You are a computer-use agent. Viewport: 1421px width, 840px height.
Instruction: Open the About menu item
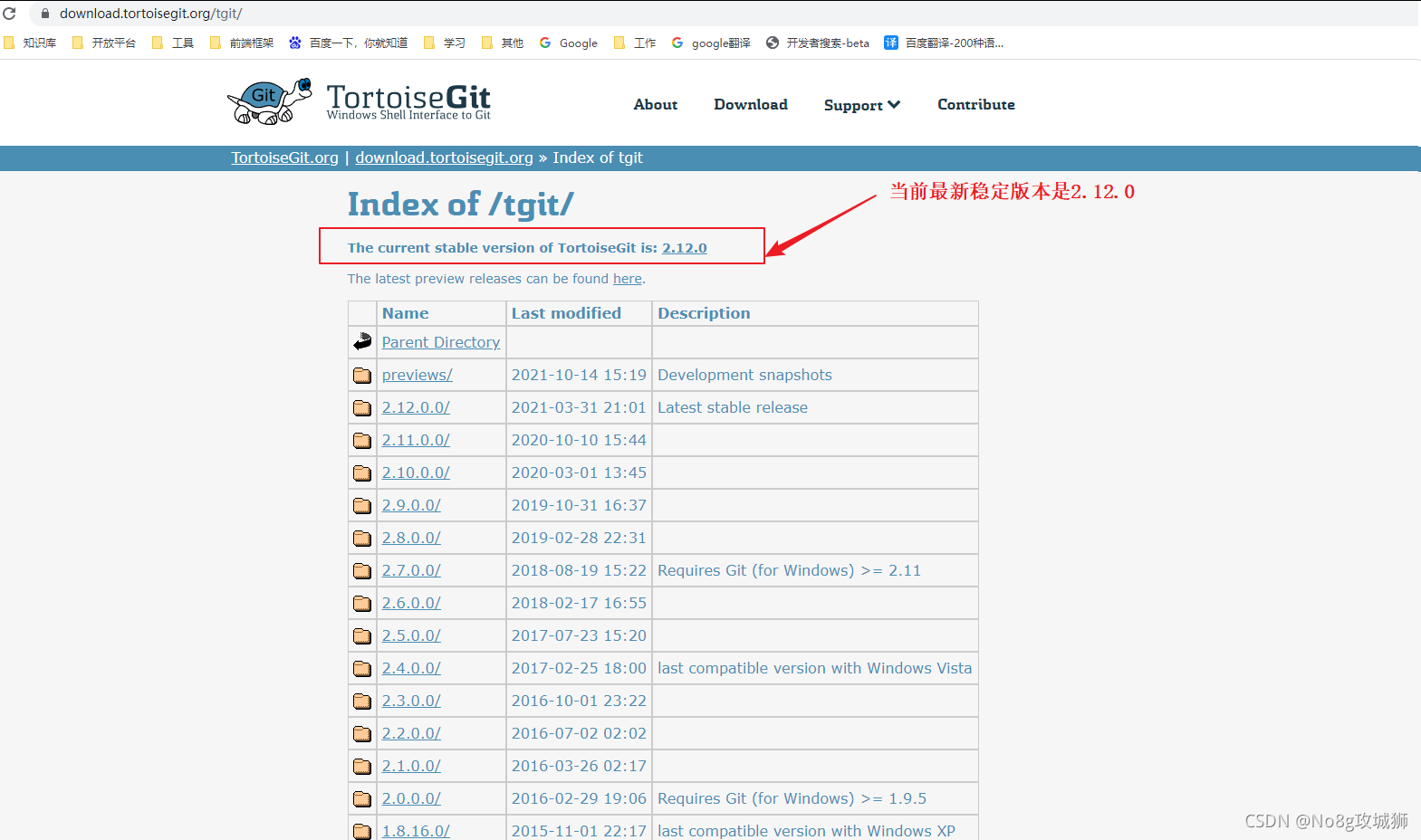pos(656,105)
